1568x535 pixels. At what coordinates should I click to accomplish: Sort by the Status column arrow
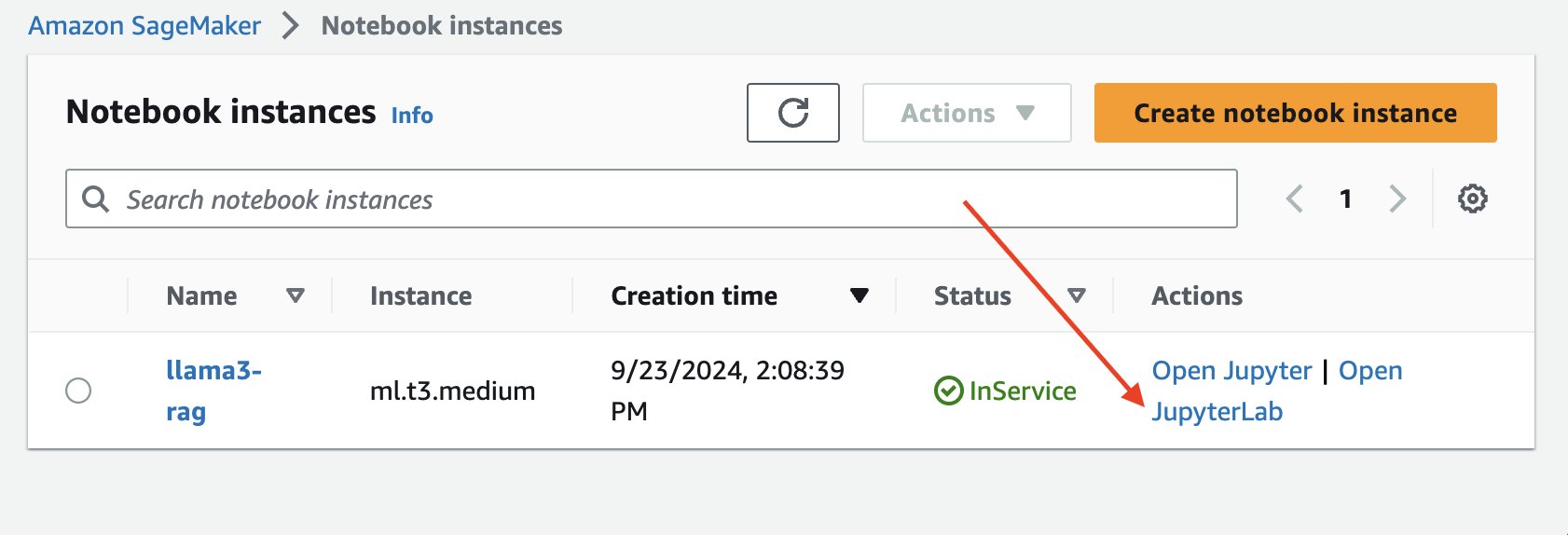tap(1077, 295)
